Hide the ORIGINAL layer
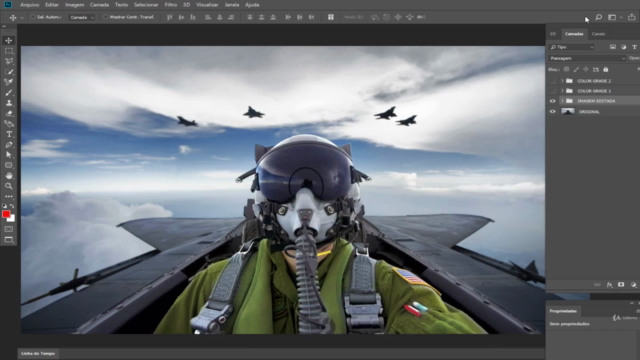 click(x=553, y=111)
